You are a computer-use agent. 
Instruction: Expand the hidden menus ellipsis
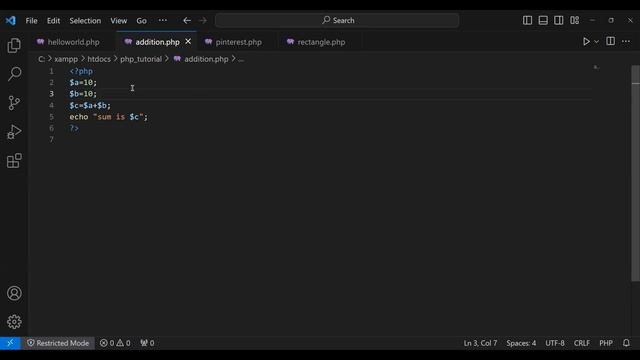coord(162,20)
